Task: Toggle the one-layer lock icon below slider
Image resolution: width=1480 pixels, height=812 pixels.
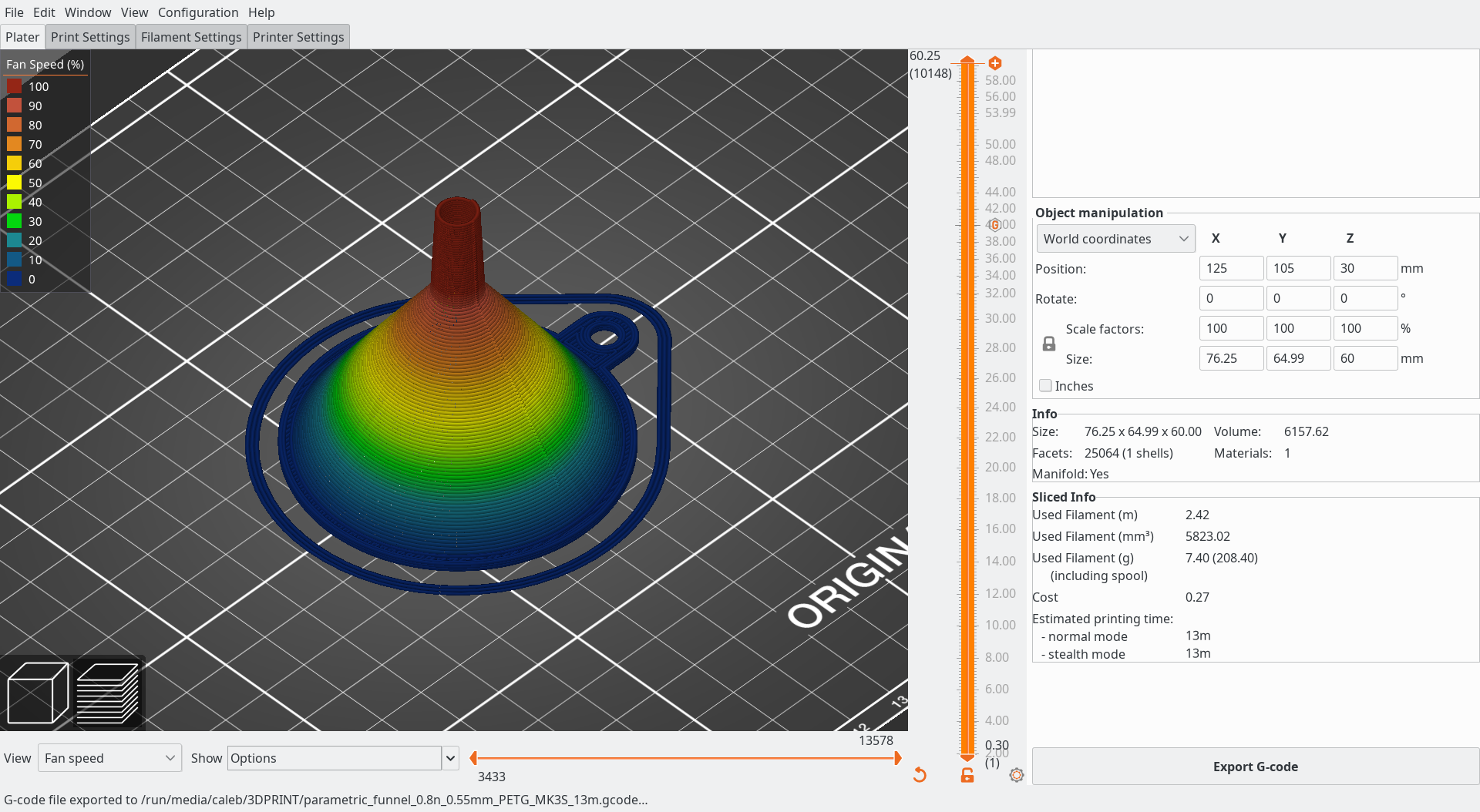Action: point(967,775)
